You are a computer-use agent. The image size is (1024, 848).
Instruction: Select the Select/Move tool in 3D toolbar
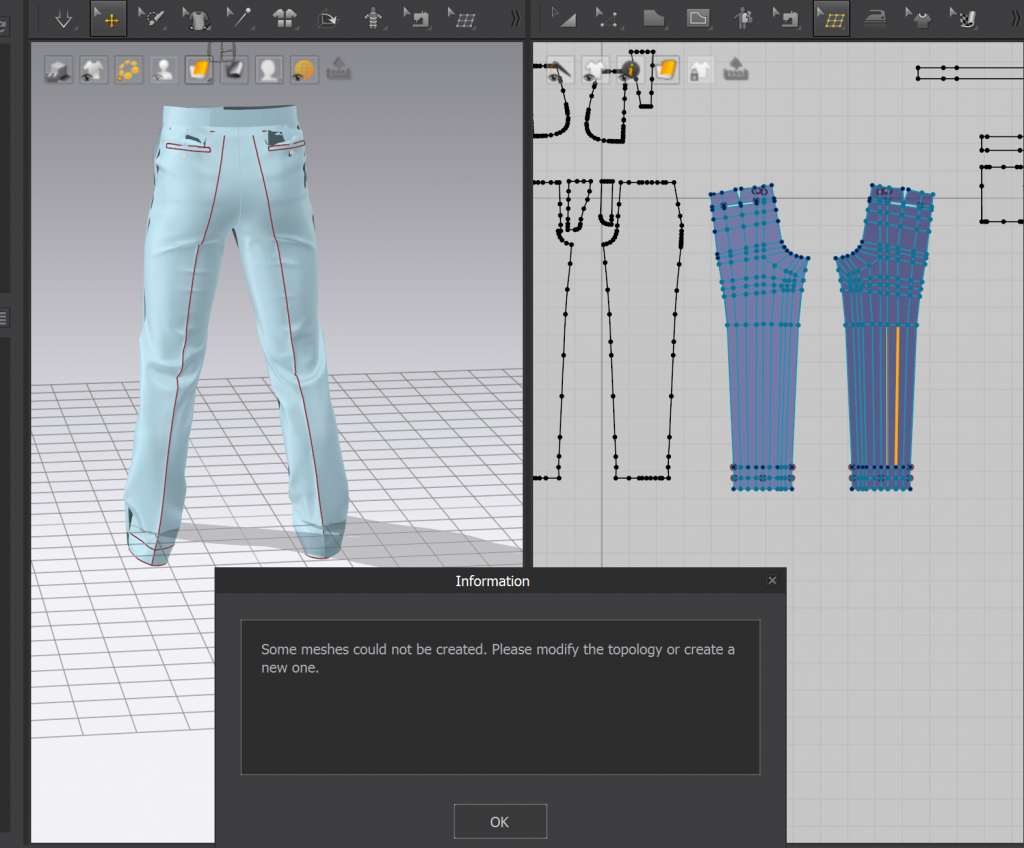[108, 18]
